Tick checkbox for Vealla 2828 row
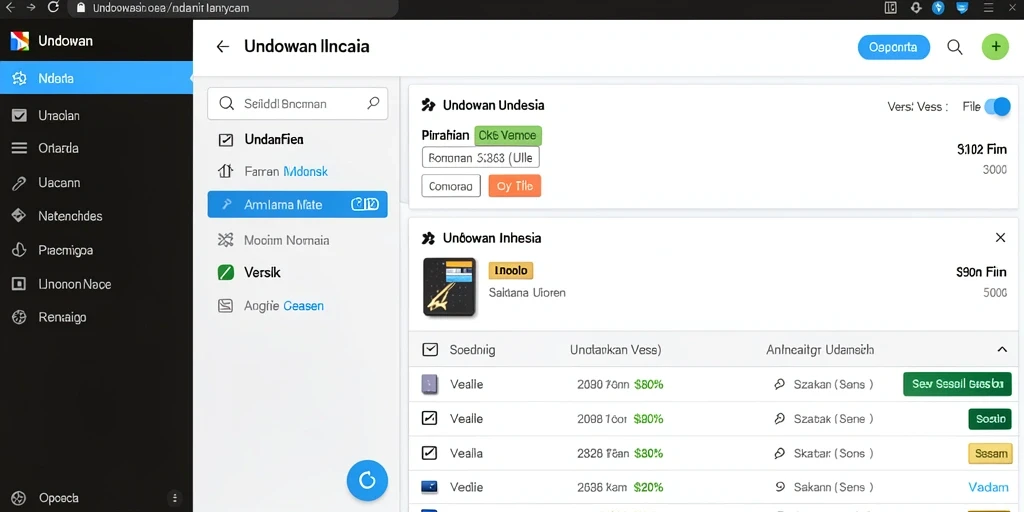Image resolution: width=1024 pixels, height=512 pixels. (x=430, y=453)
